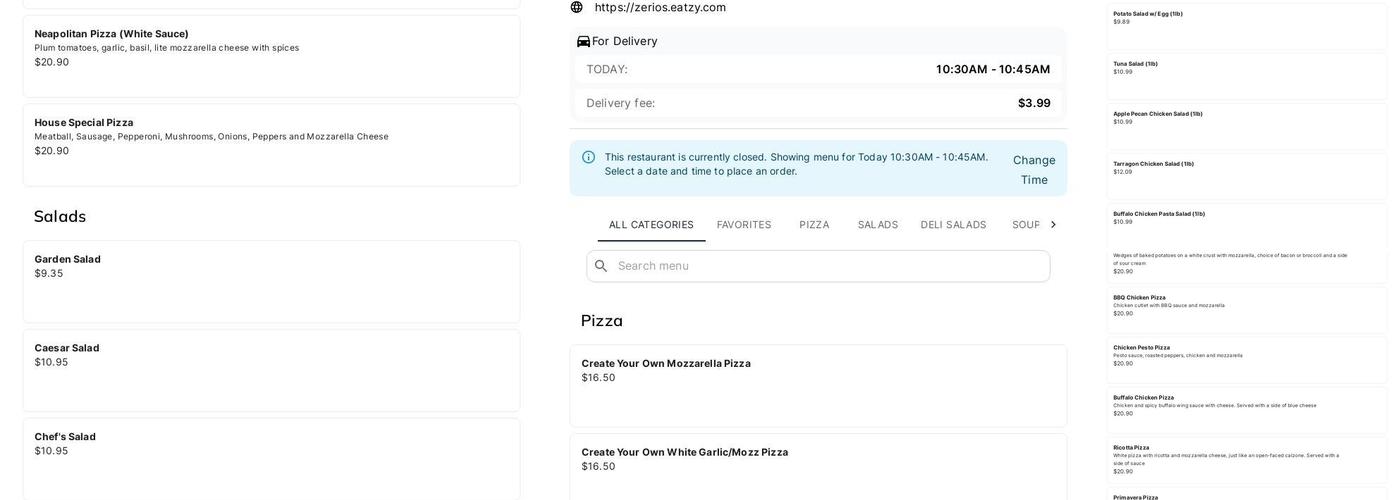
Task: Select the Garden Salad item
Action: pyautogui.click(x=271, y=281)
